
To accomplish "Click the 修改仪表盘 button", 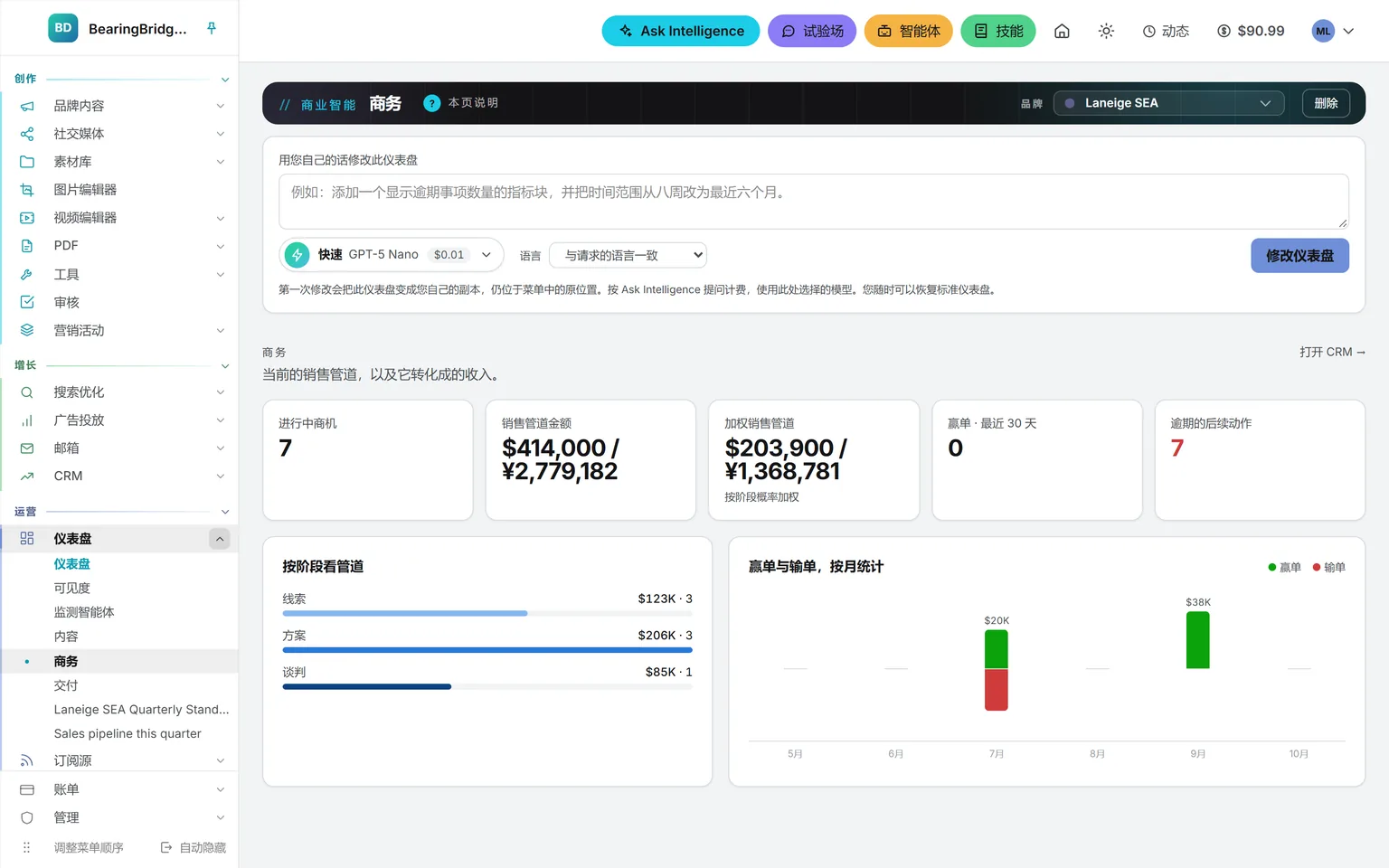I will point(1299,256).
